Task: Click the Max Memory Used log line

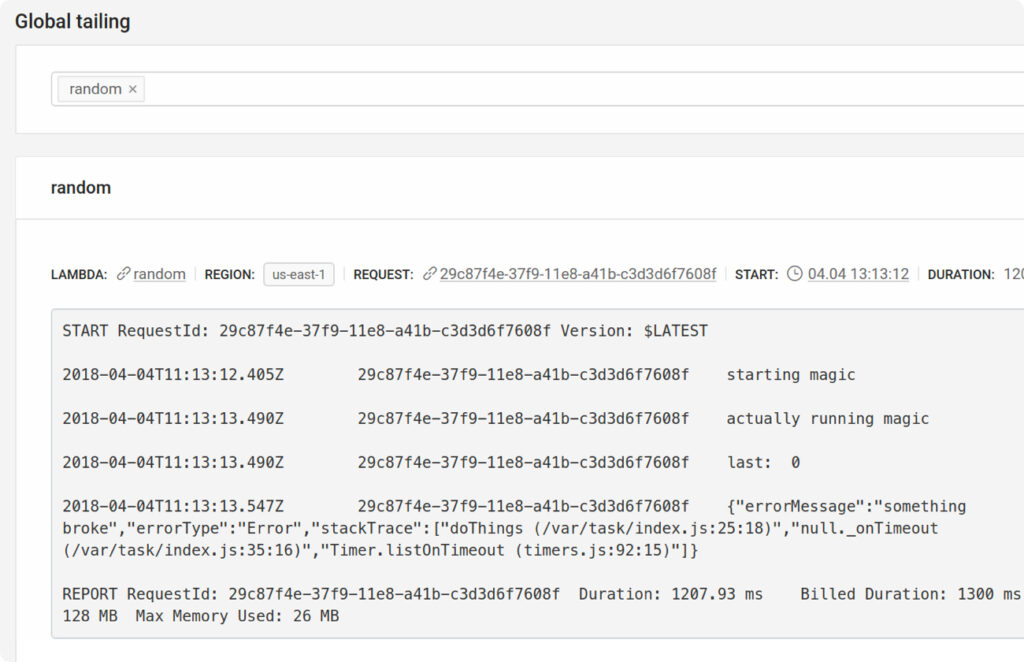Action: 200,616
